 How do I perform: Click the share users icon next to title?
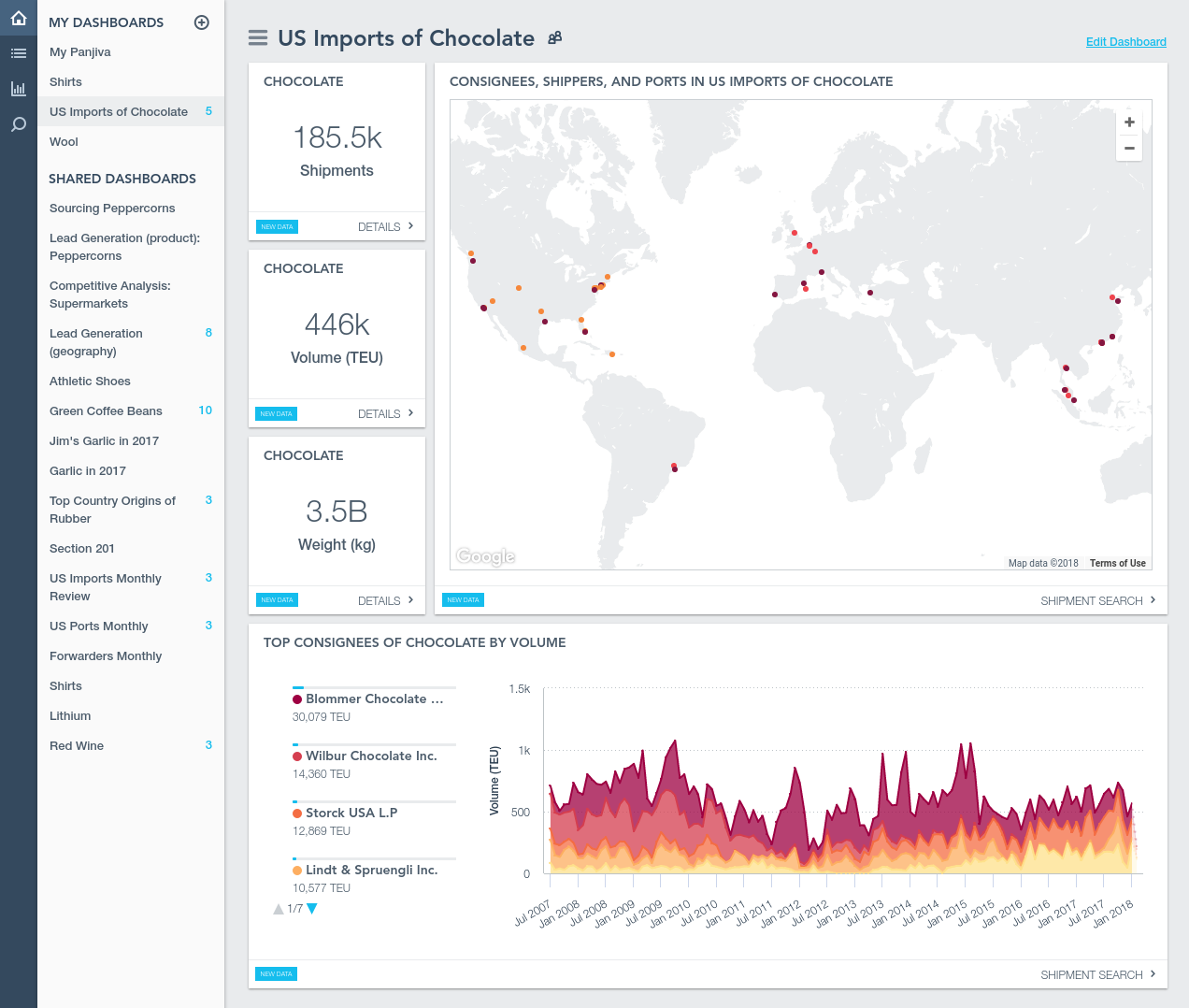pyautogui.click(x=555, y=37)
